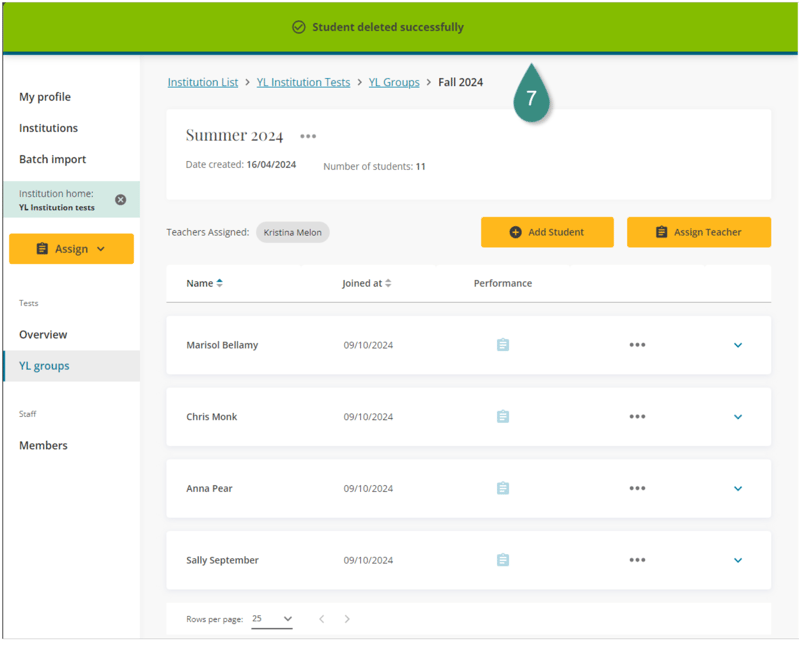Open Batch import from sidebar
The width and height of the screenshot is (799, 645).
click(53, 159)
